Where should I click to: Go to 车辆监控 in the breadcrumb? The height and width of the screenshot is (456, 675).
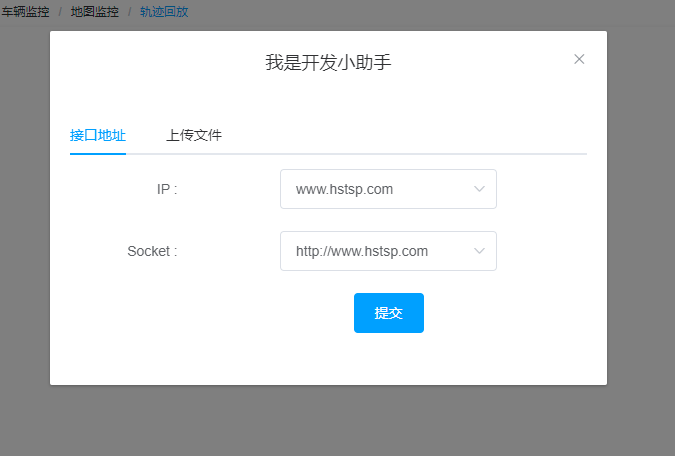pyautogui.click(x=25, y=12)
